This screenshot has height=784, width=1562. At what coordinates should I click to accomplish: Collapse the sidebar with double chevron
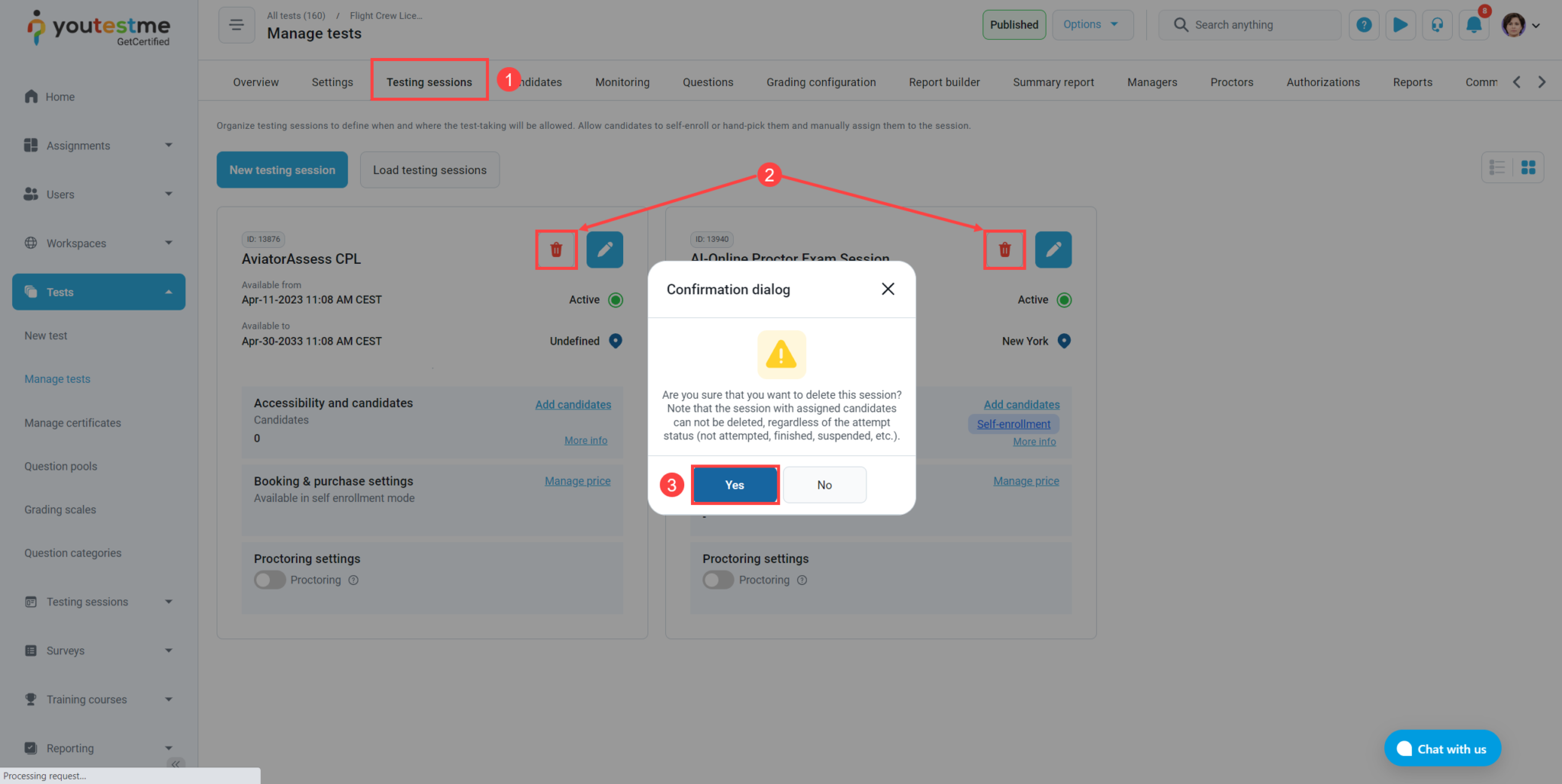coord(175,763)
